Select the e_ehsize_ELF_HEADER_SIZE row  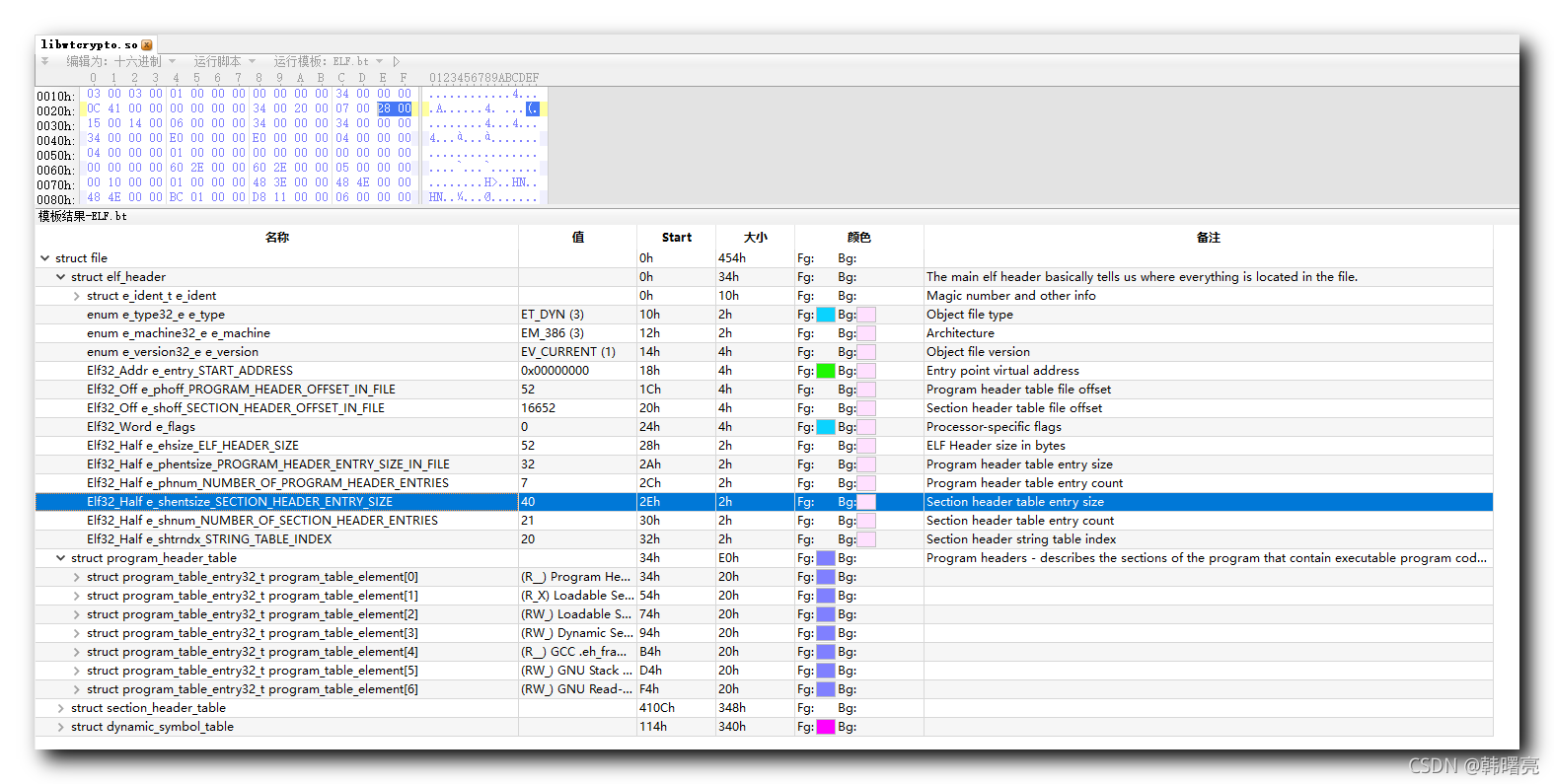(764, 446)
